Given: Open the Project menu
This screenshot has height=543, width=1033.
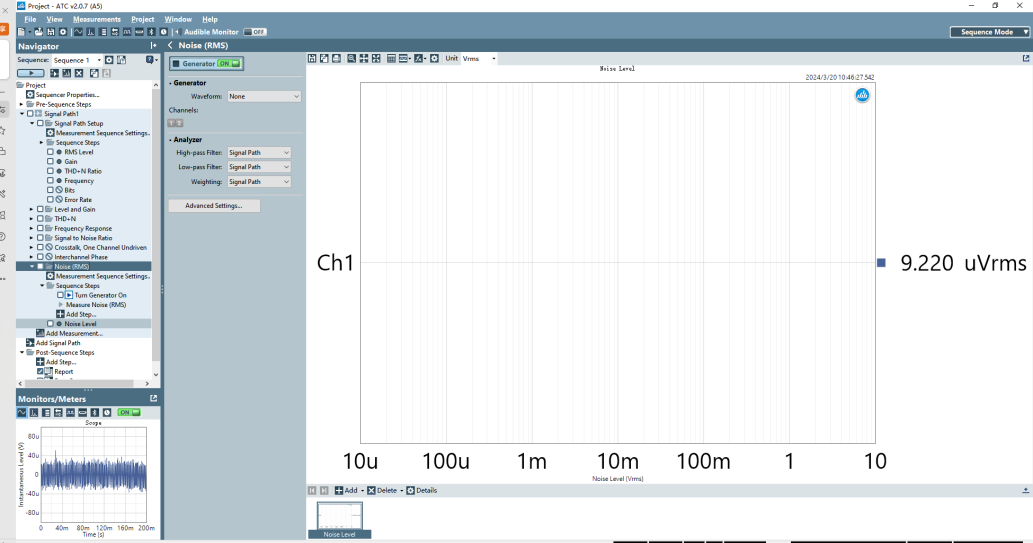Looking at the screenshot, I should 142,19.
